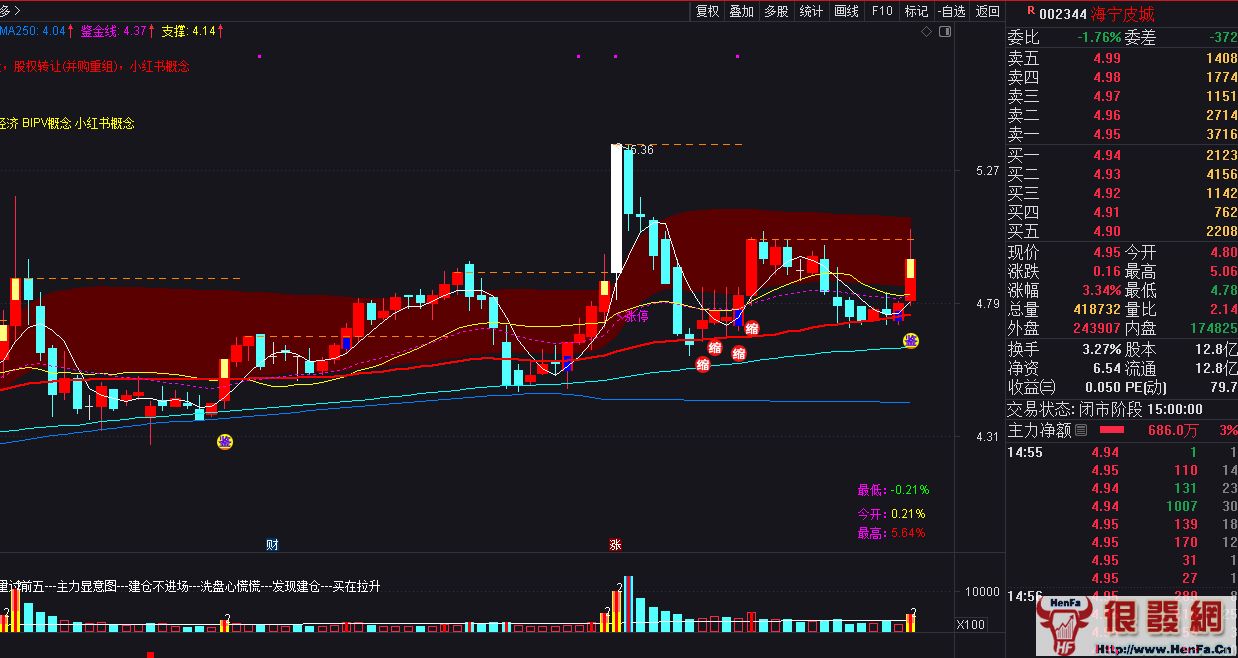1238x658 pixels.
Task: Click the diamond icon above the chart
Action: pos(928,32)
